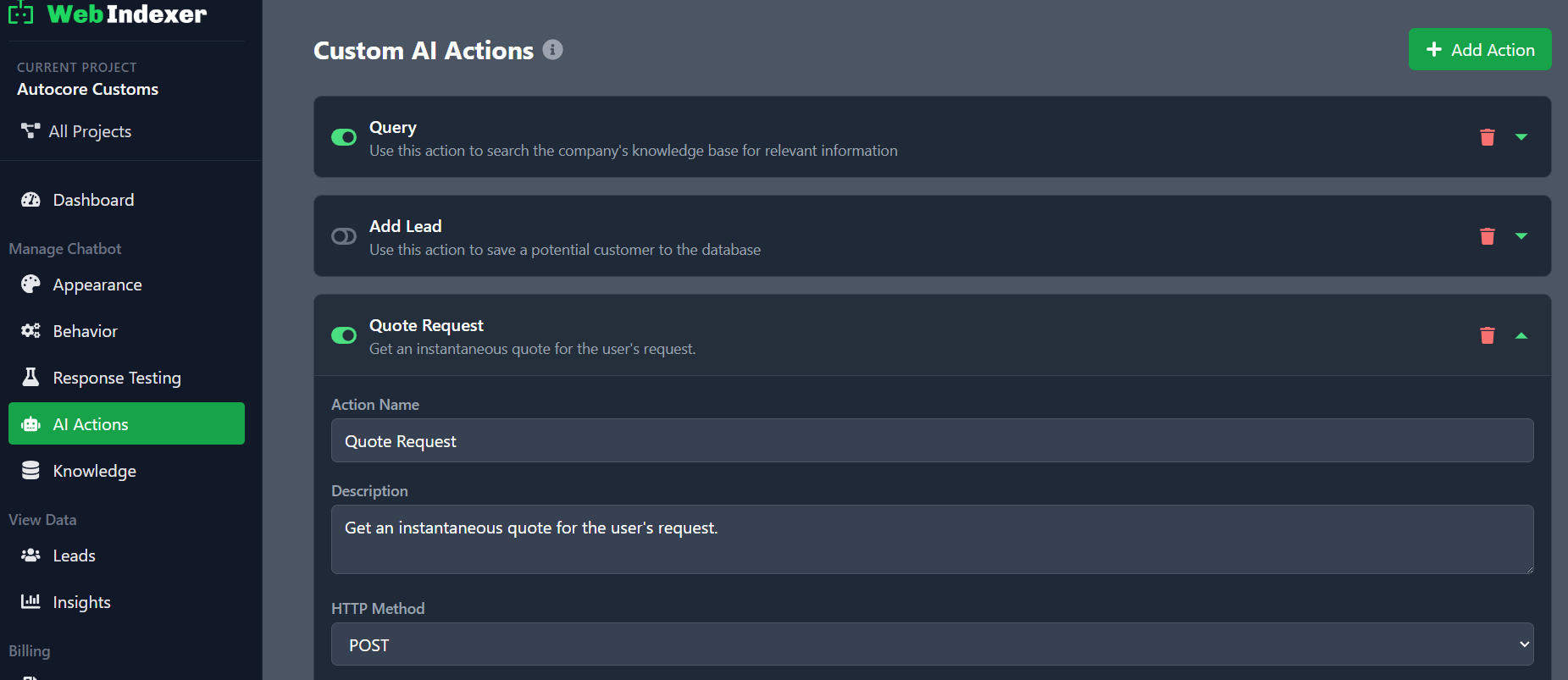Open the HTTP Method dropdown
This screenshot has width=1568, height=680.
tap(932, 644)
